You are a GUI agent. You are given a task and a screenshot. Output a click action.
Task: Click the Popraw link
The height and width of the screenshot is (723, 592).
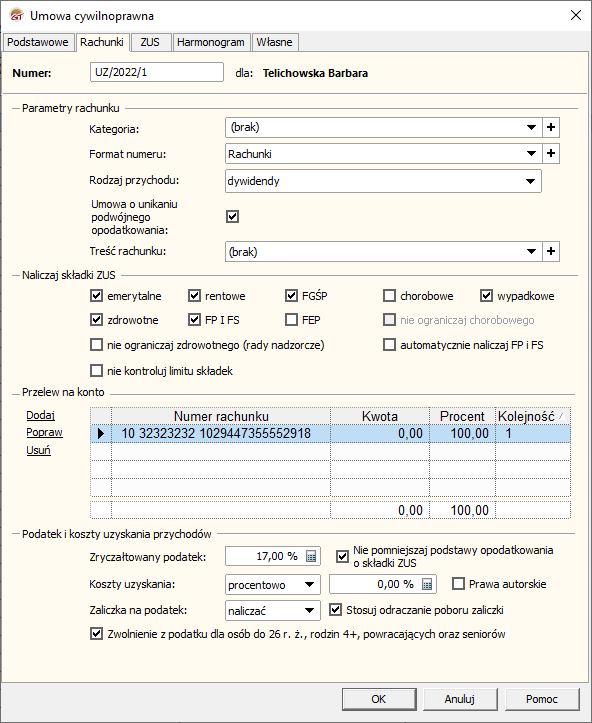(44, 433)
